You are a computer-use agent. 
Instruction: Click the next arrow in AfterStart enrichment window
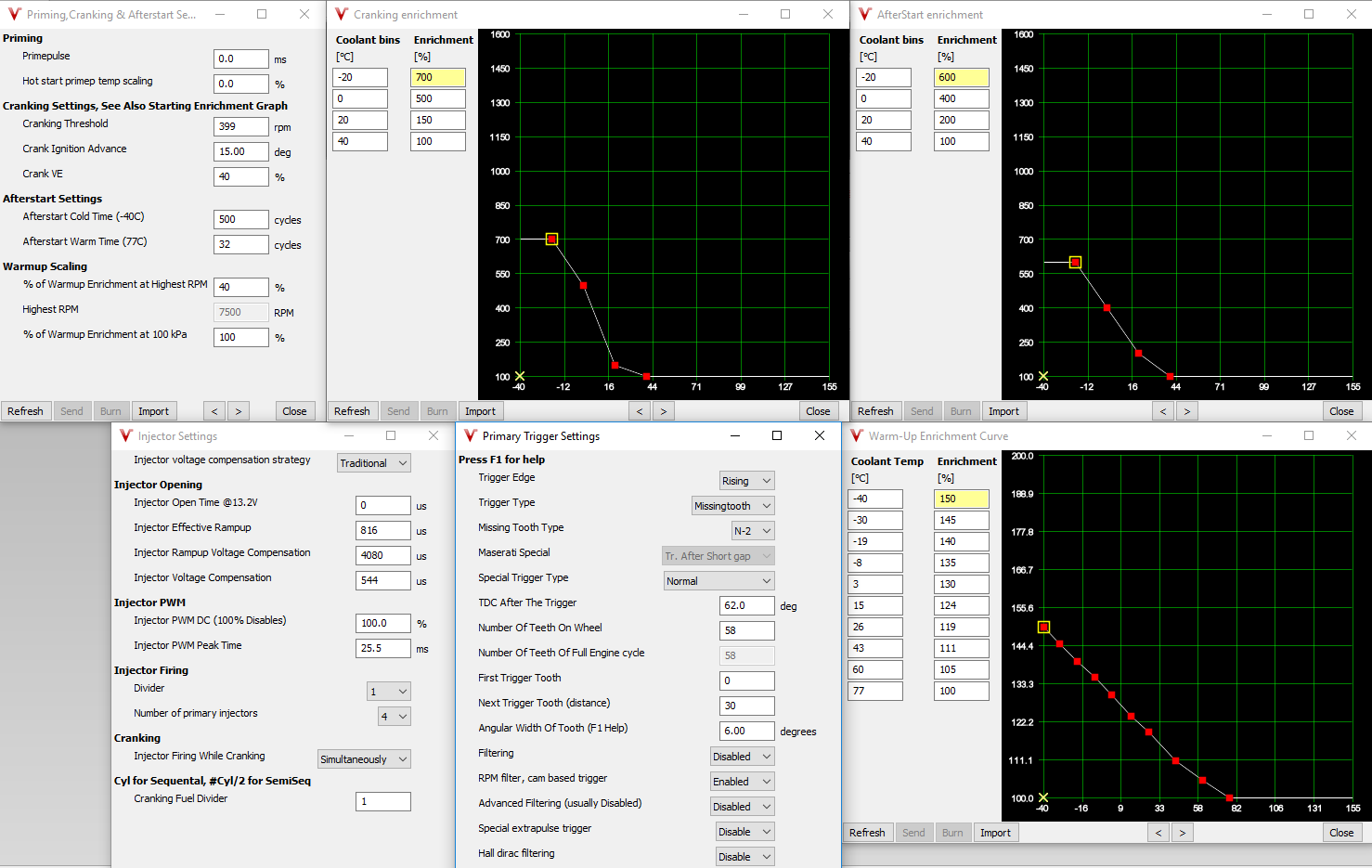pos(1186,411)
